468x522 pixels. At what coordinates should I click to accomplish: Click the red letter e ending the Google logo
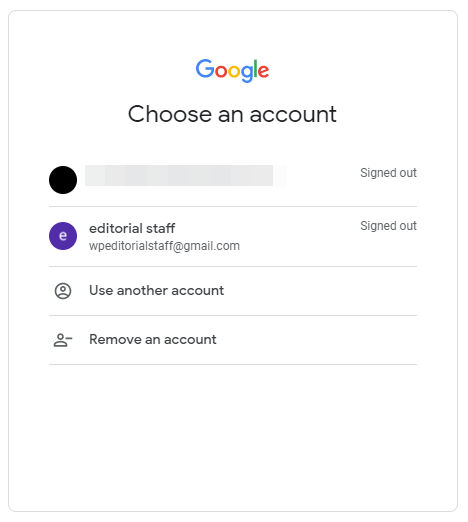(x=263, y=71)
